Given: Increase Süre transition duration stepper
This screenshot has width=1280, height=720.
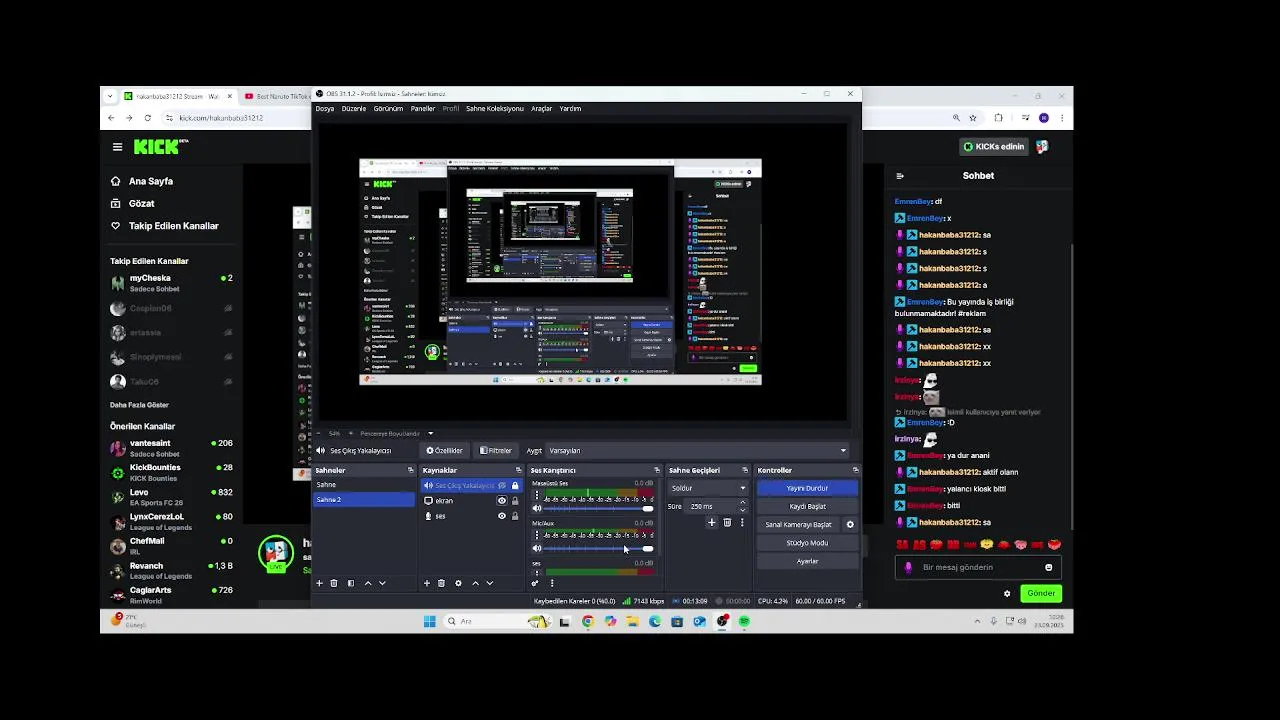Looking at the screenshot, I should pyautogui.click(x=742, y=503).
